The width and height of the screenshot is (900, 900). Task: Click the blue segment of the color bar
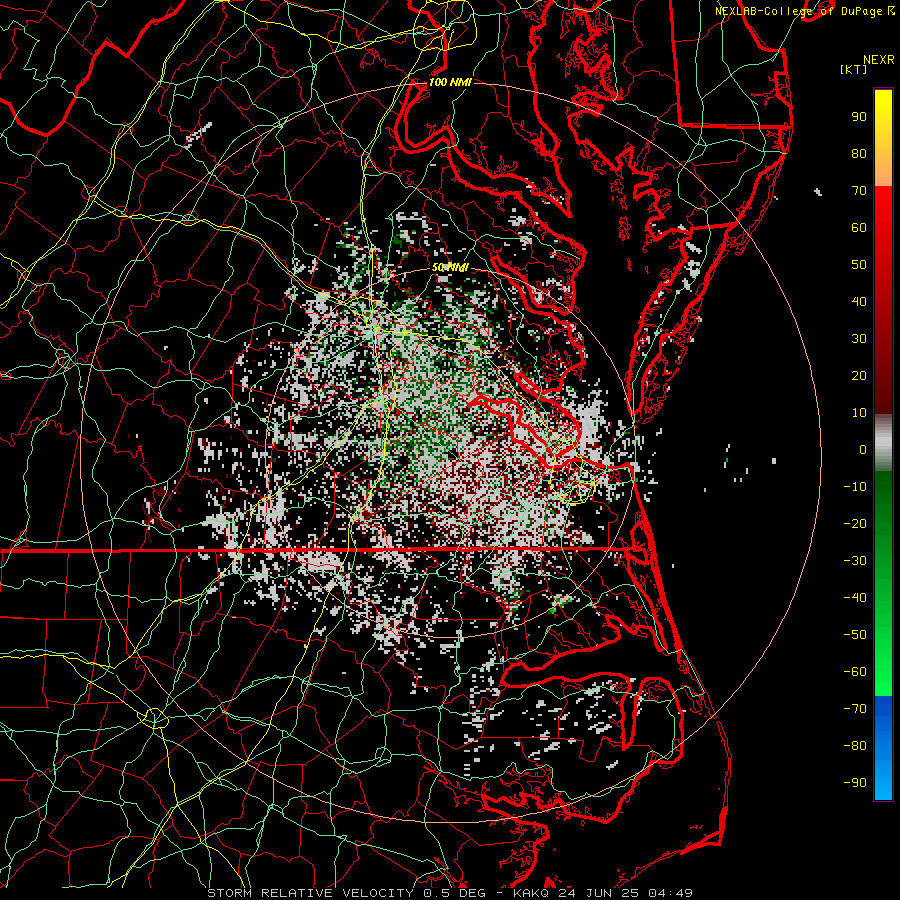[x=883, y=747]
